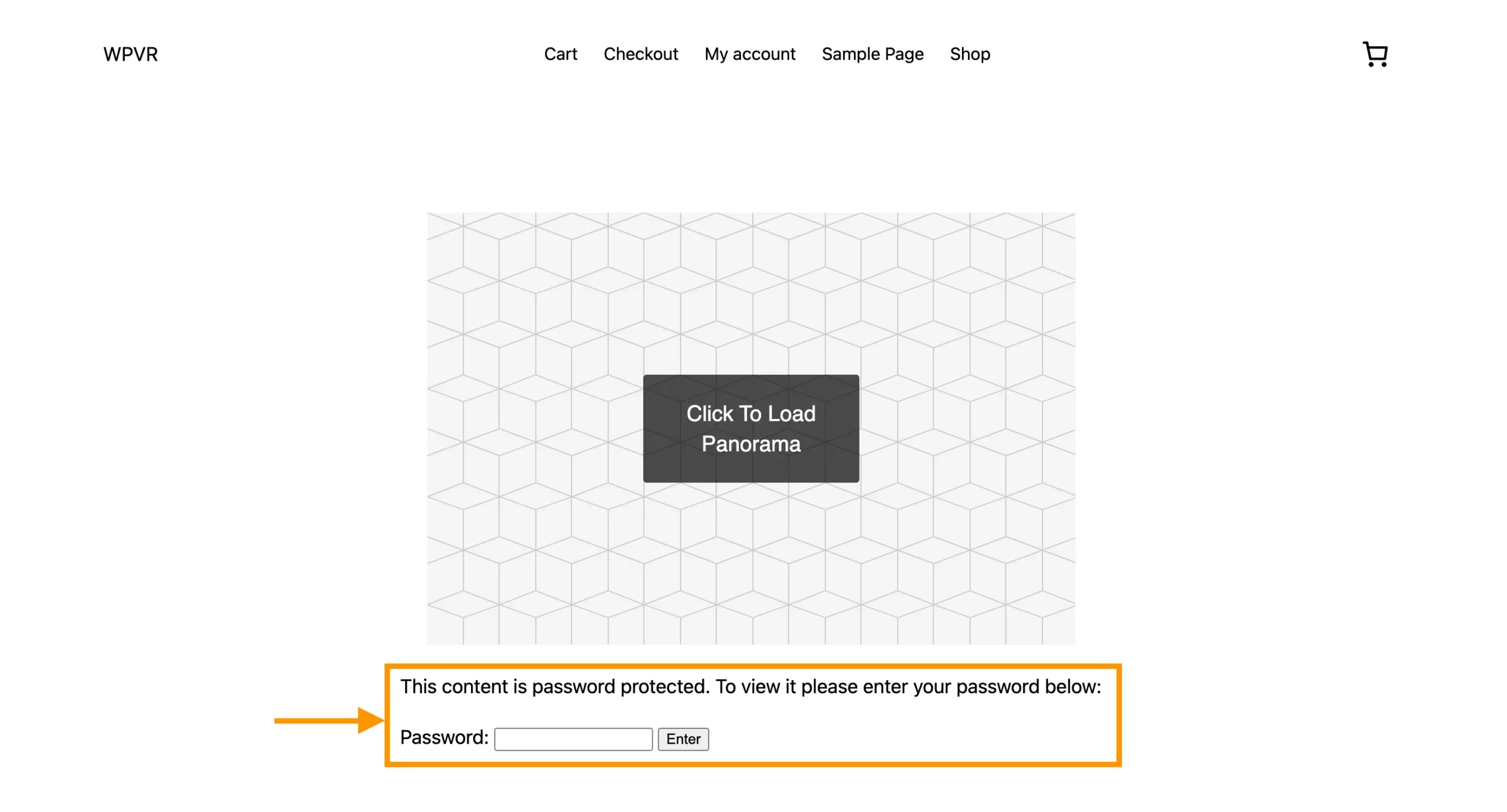
Task: Click the Checkout navigation tab
Action: pyautogui.click(x=642, y=53)
